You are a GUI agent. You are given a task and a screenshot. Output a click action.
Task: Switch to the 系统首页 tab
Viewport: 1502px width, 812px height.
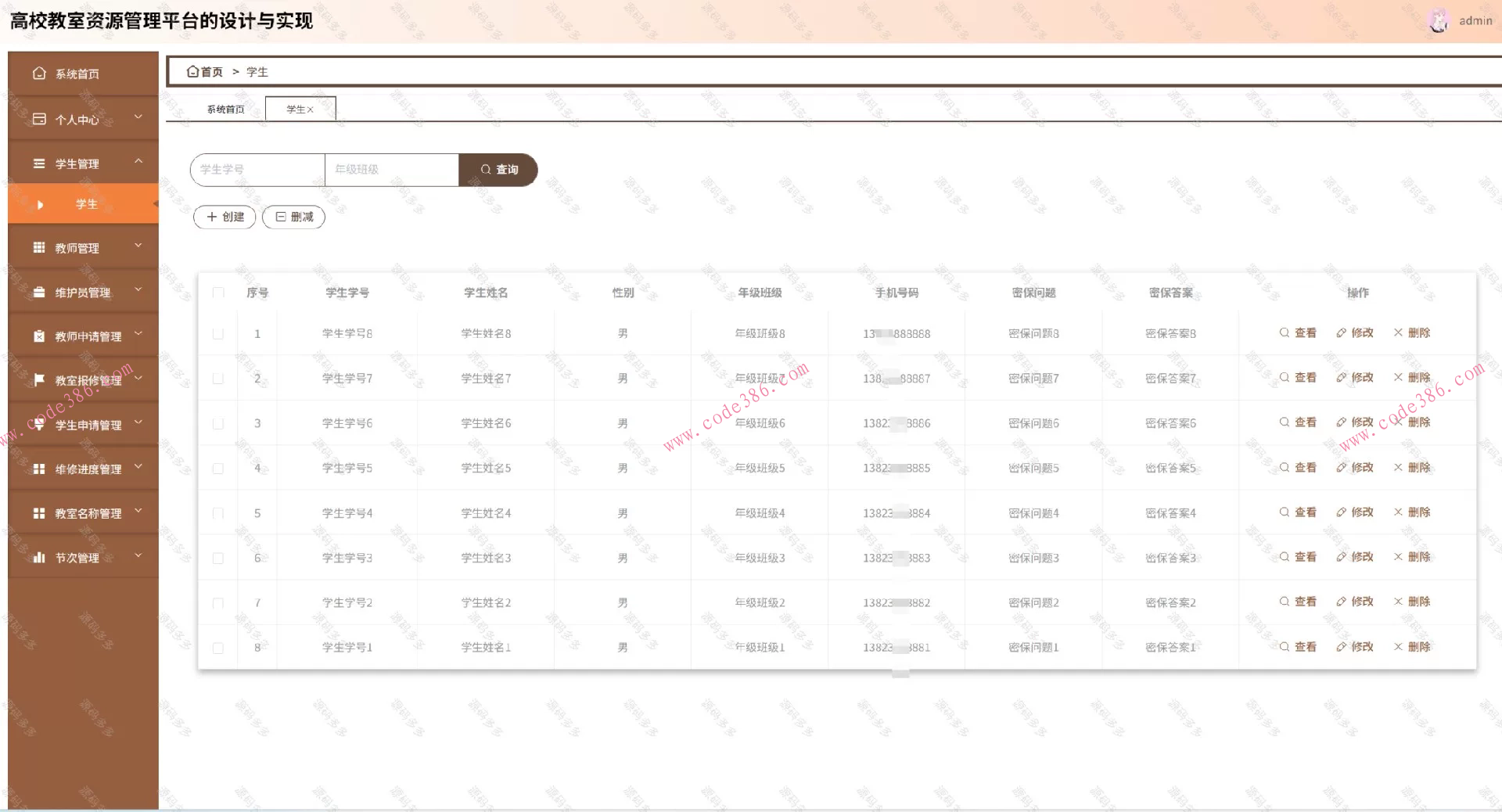click(x=225, y=110)
